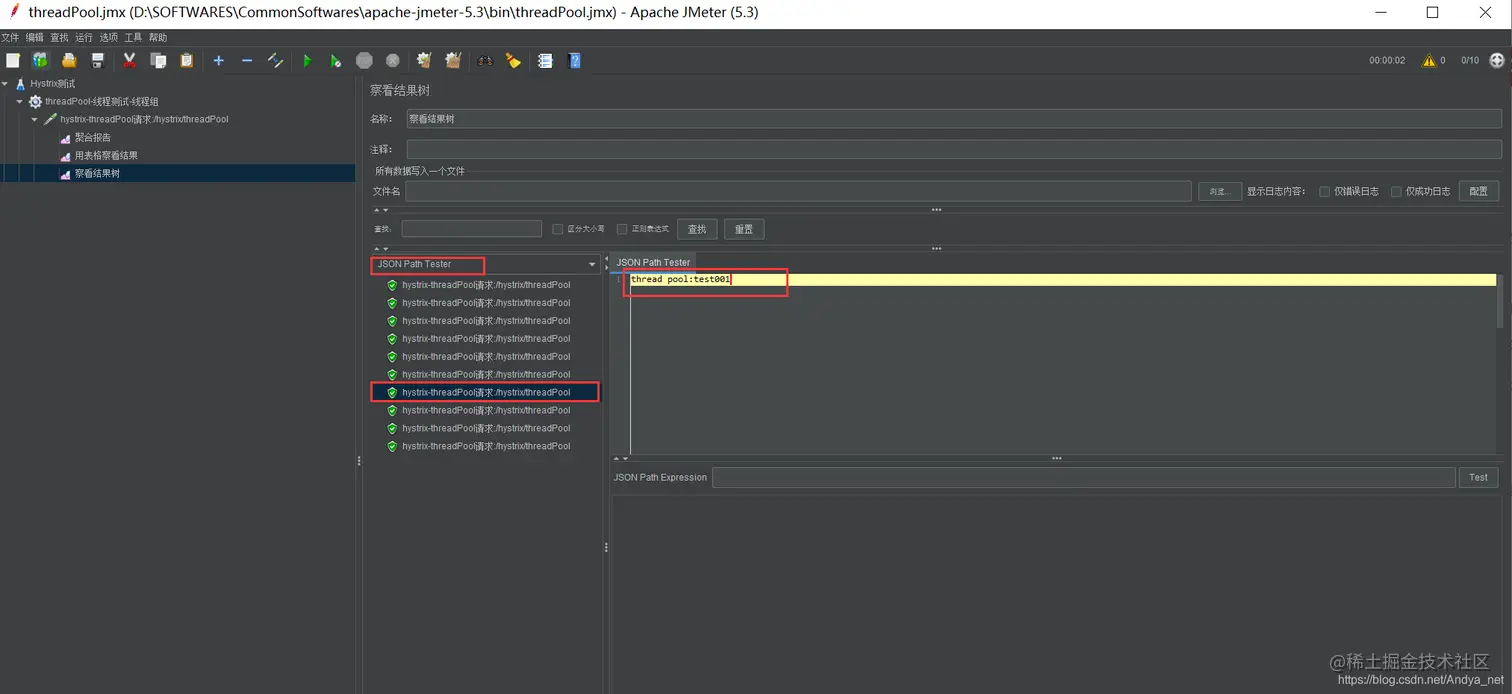Click the grey Stop icon
This screenshot has height=694, width=1512.
click(364, 61)
